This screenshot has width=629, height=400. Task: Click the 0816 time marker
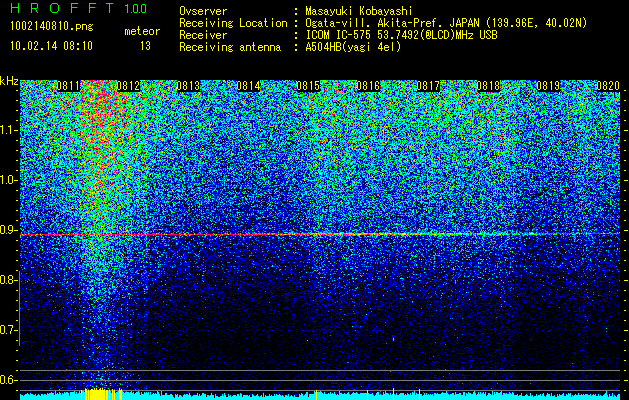(x=368, y=86)
